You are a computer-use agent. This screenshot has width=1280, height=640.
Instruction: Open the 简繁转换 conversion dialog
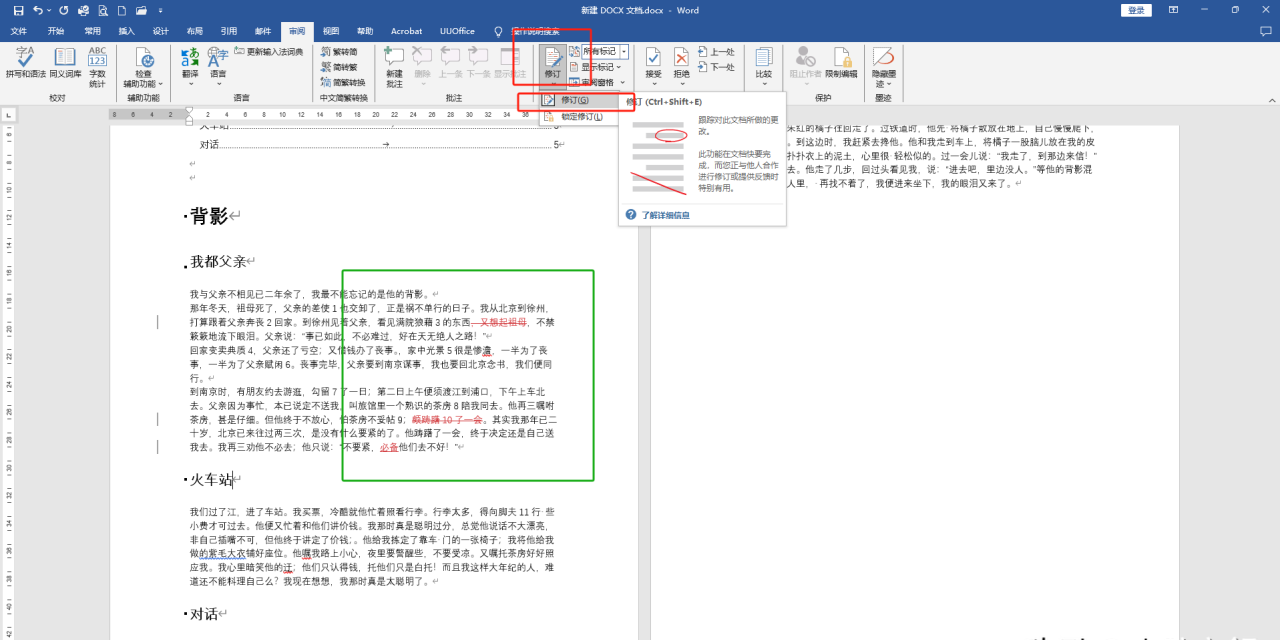(342, 82)
